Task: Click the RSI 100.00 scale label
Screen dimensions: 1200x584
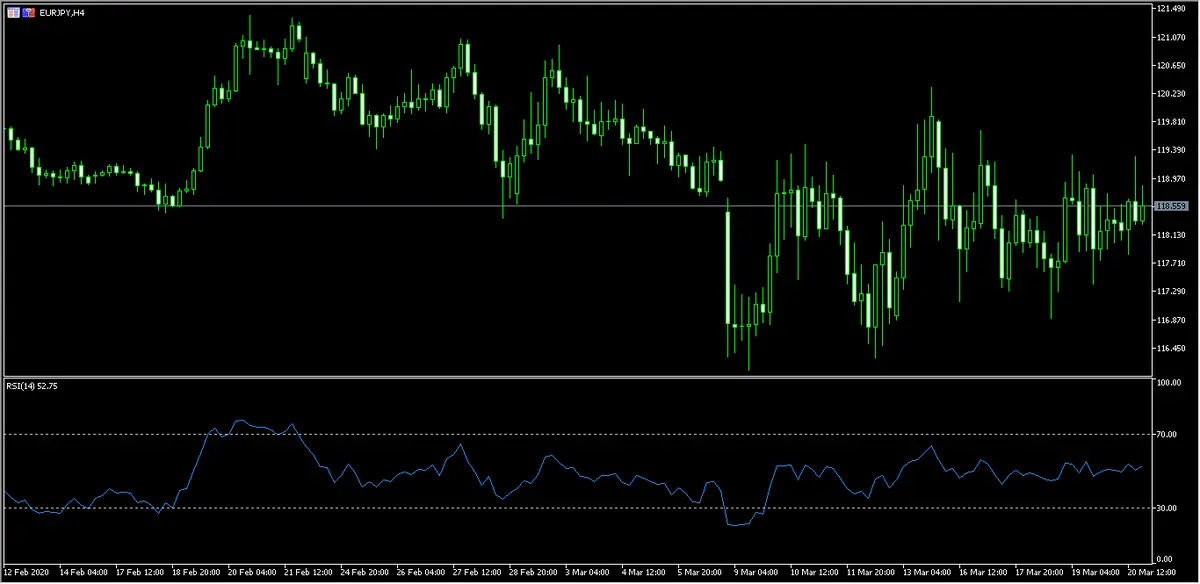Action: point(1168,383)
